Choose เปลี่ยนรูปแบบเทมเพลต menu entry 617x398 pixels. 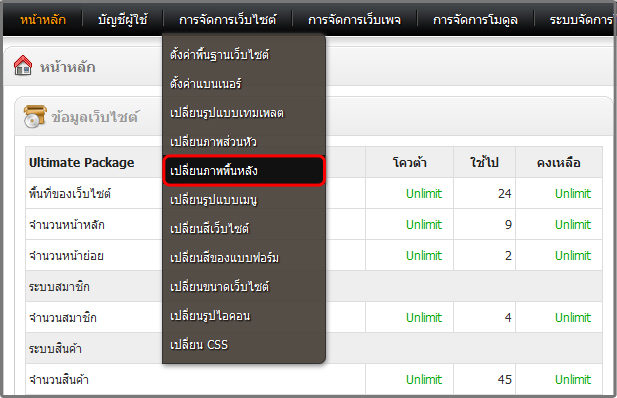[x=244, y=113]
